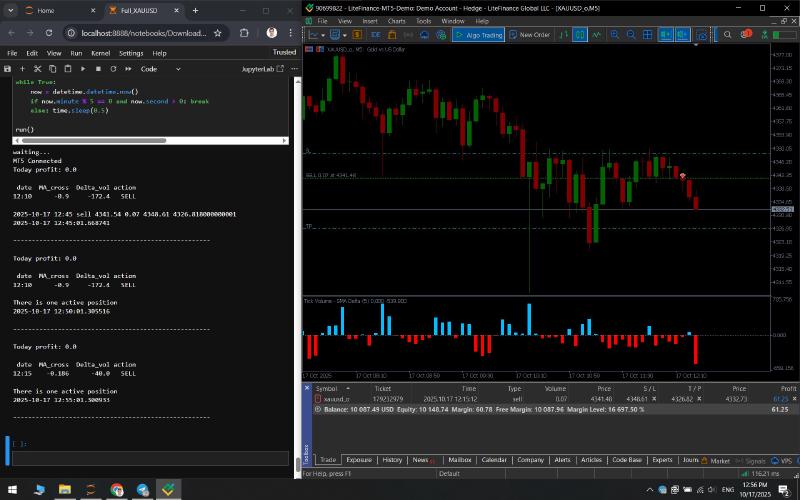Open a new browser tab

click(x=195, y=10)
